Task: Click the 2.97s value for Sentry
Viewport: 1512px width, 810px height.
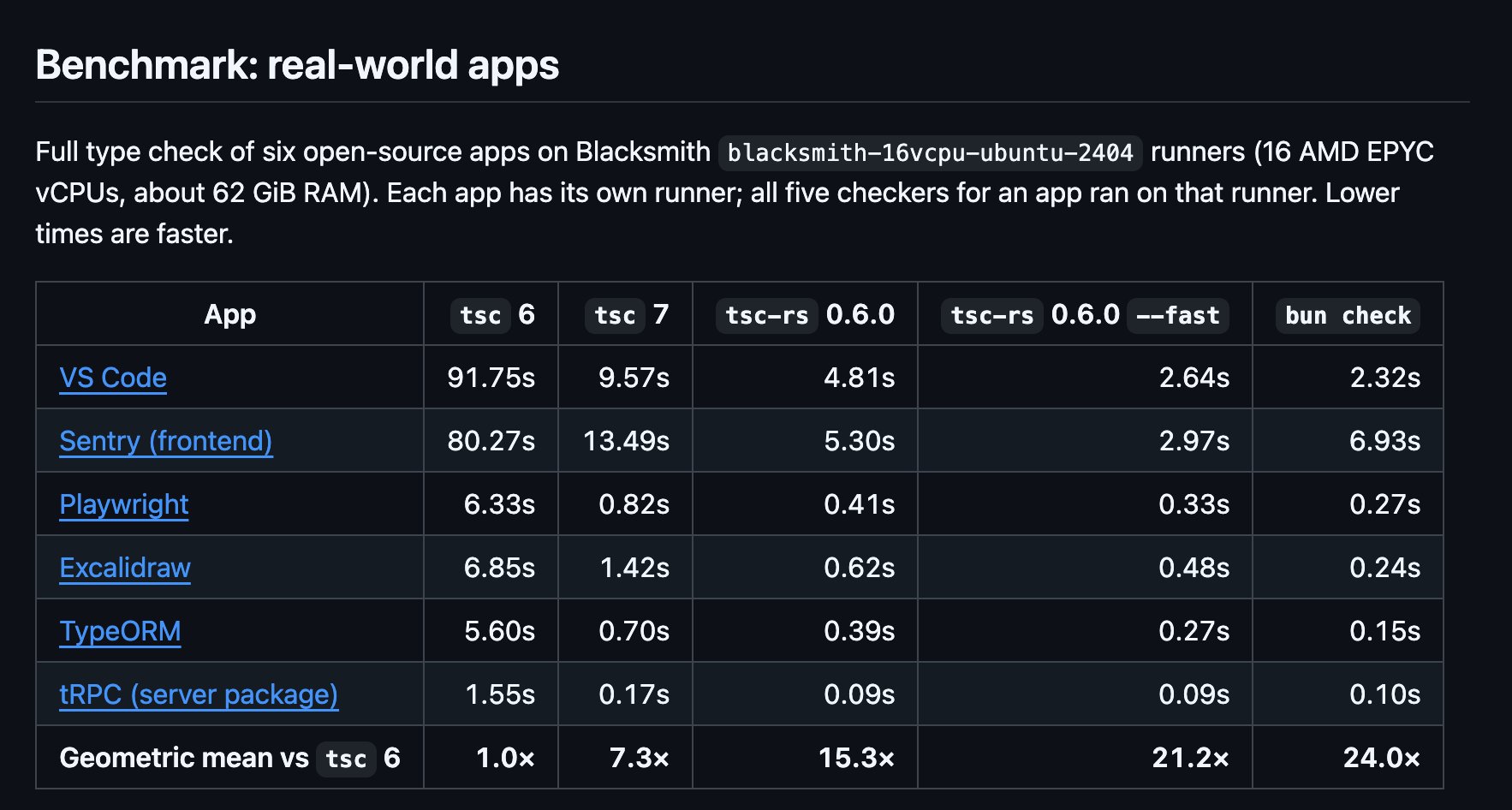Action: (x=1194, y=441)
